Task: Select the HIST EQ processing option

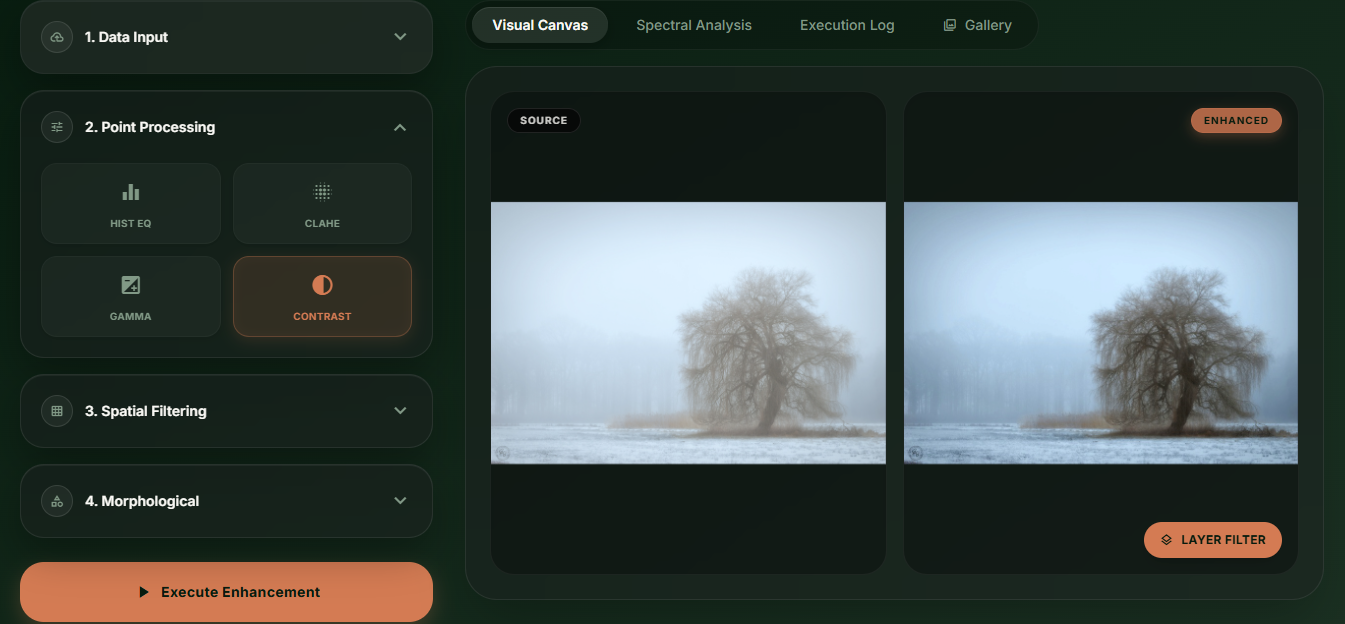Action: [131, 203]
